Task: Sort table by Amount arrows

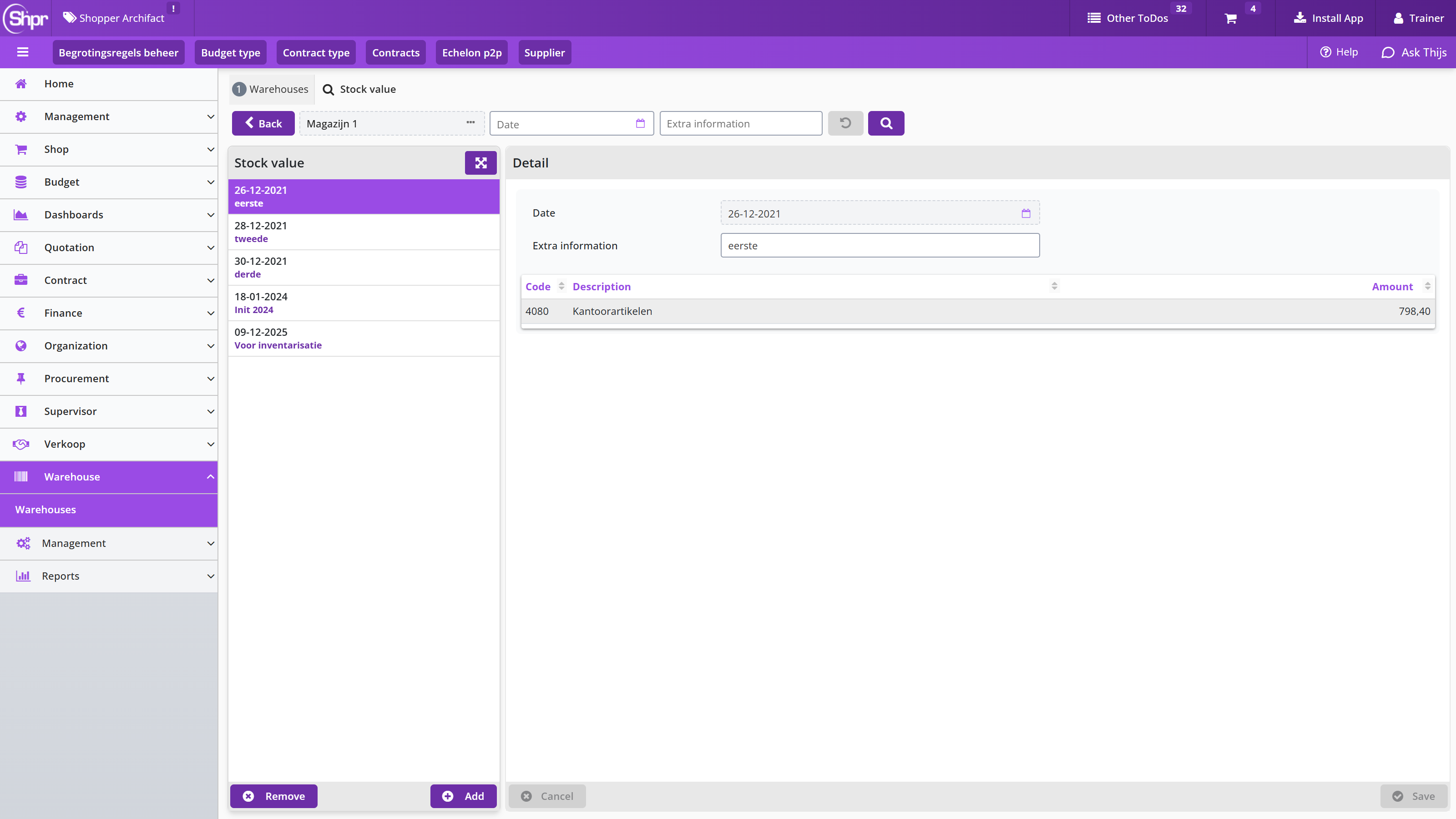Action: (1427, 286)
